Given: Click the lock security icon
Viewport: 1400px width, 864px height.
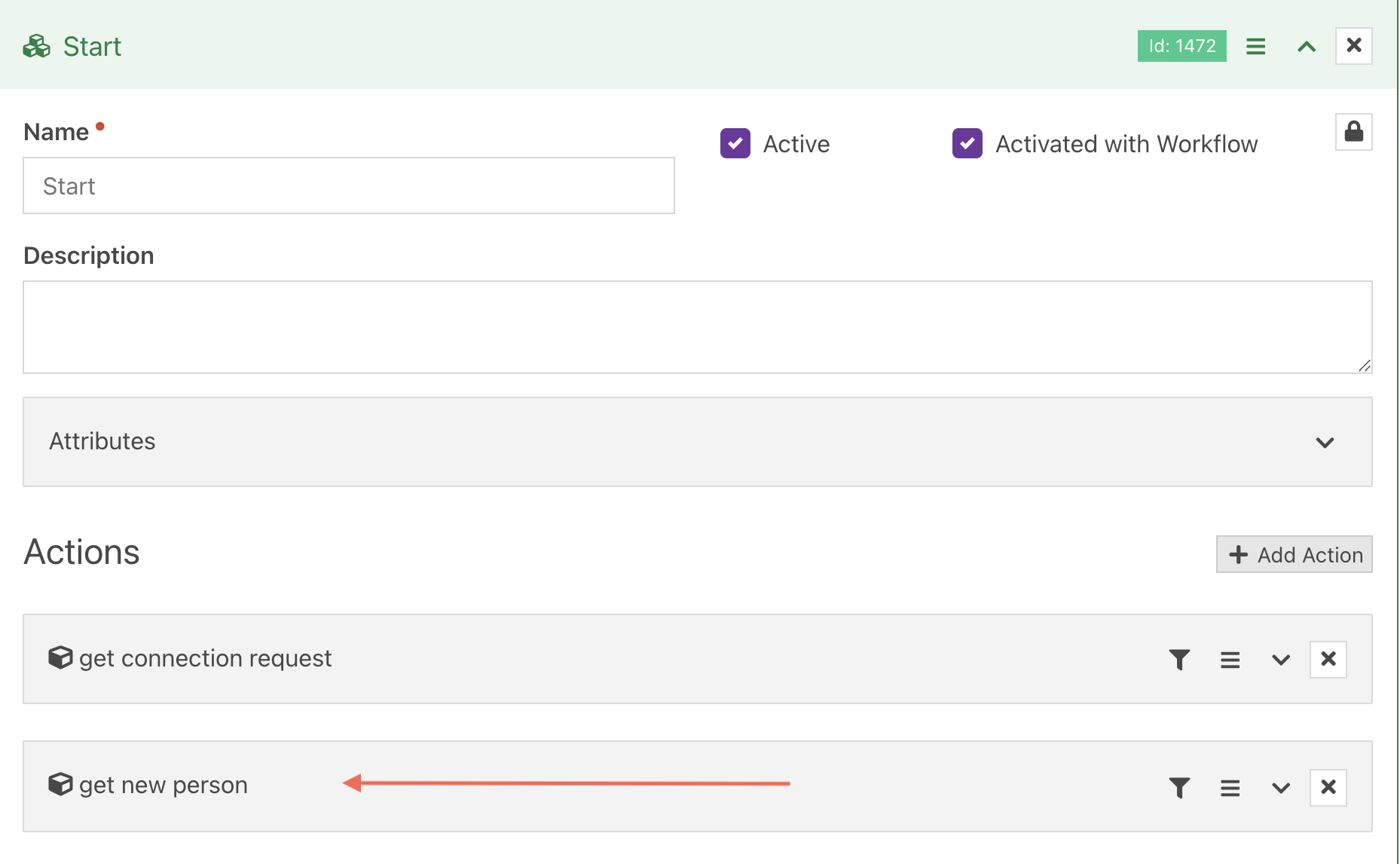Looking at the screenshot, I should [1354, 132].
